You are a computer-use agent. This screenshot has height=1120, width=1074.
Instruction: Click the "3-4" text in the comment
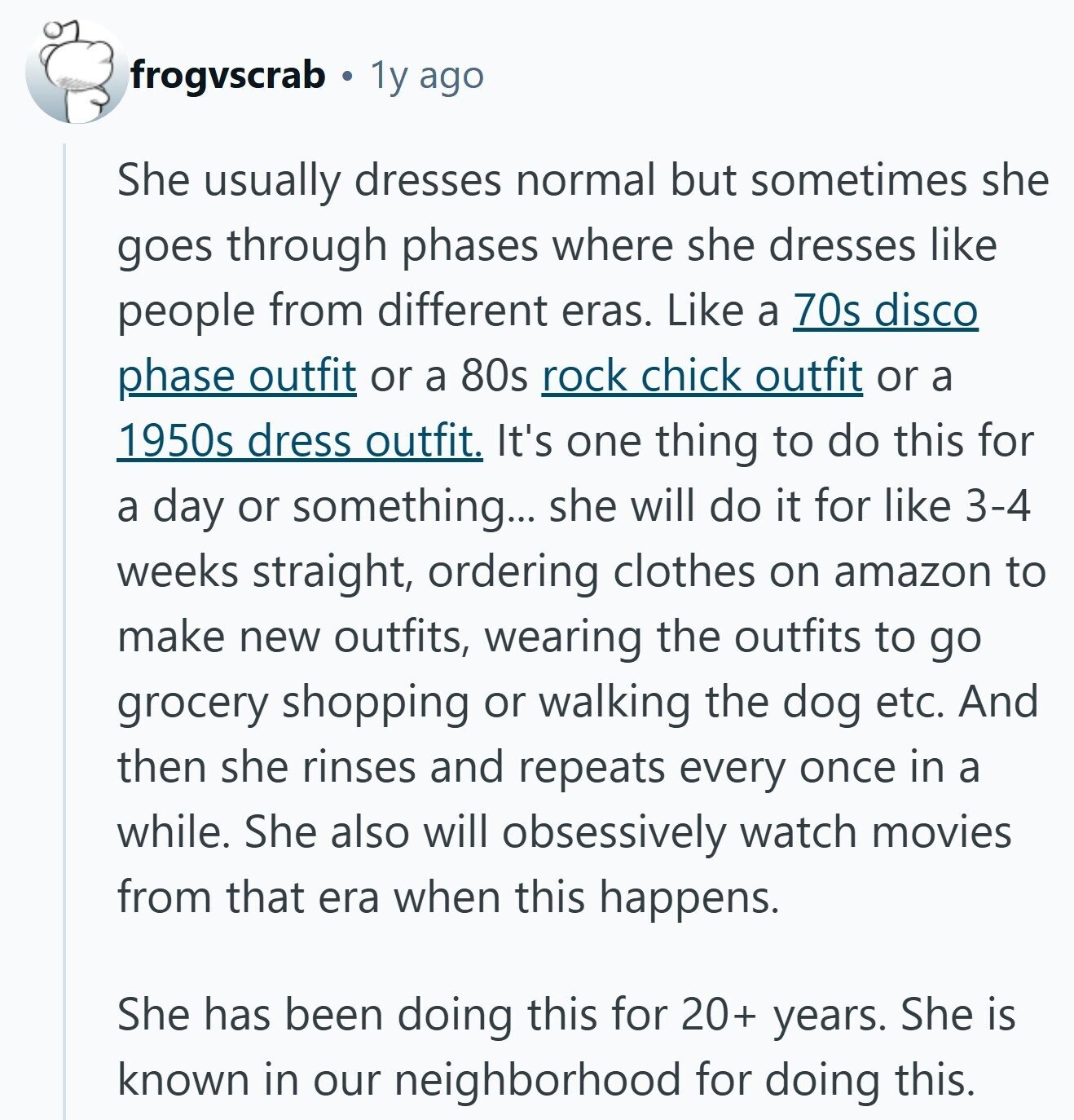click(x=997, y=507)
